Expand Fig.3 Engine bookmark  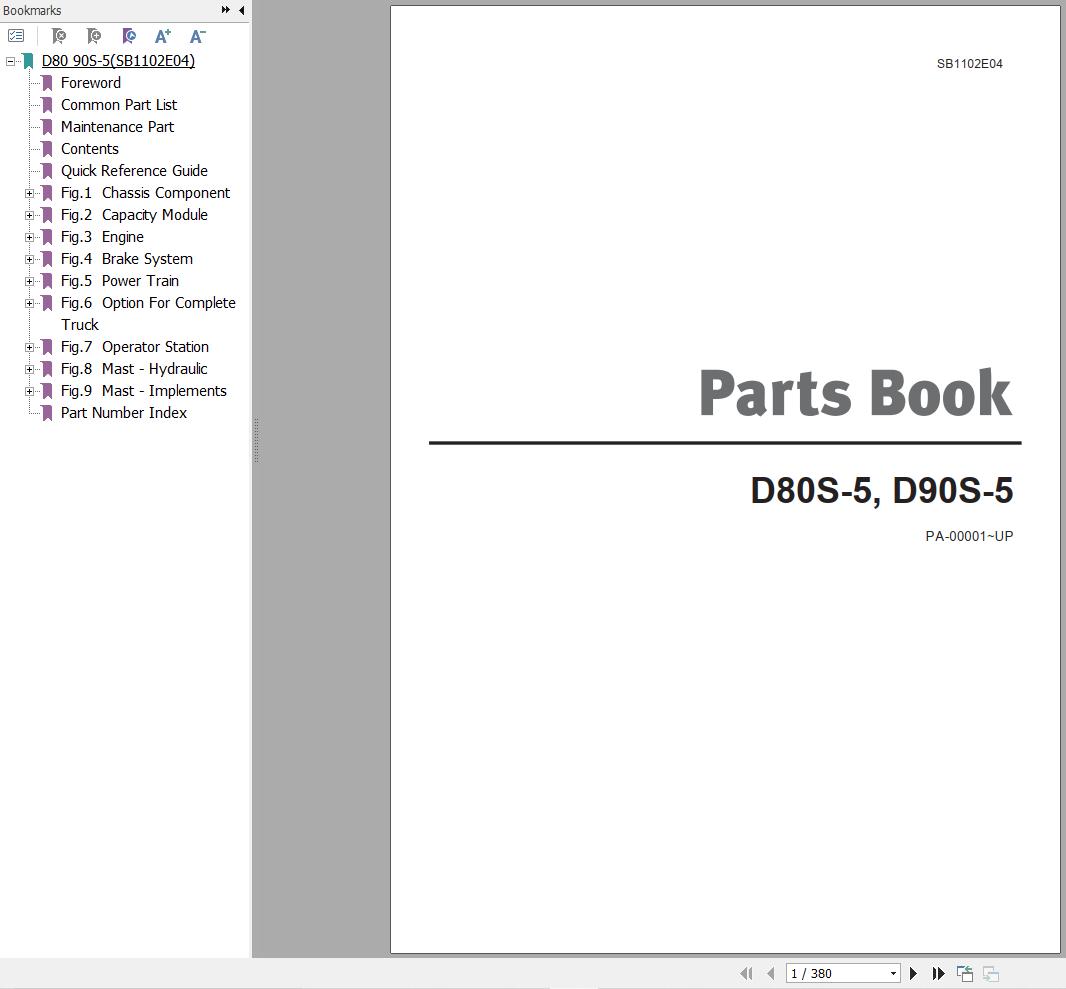coord(29,237)
